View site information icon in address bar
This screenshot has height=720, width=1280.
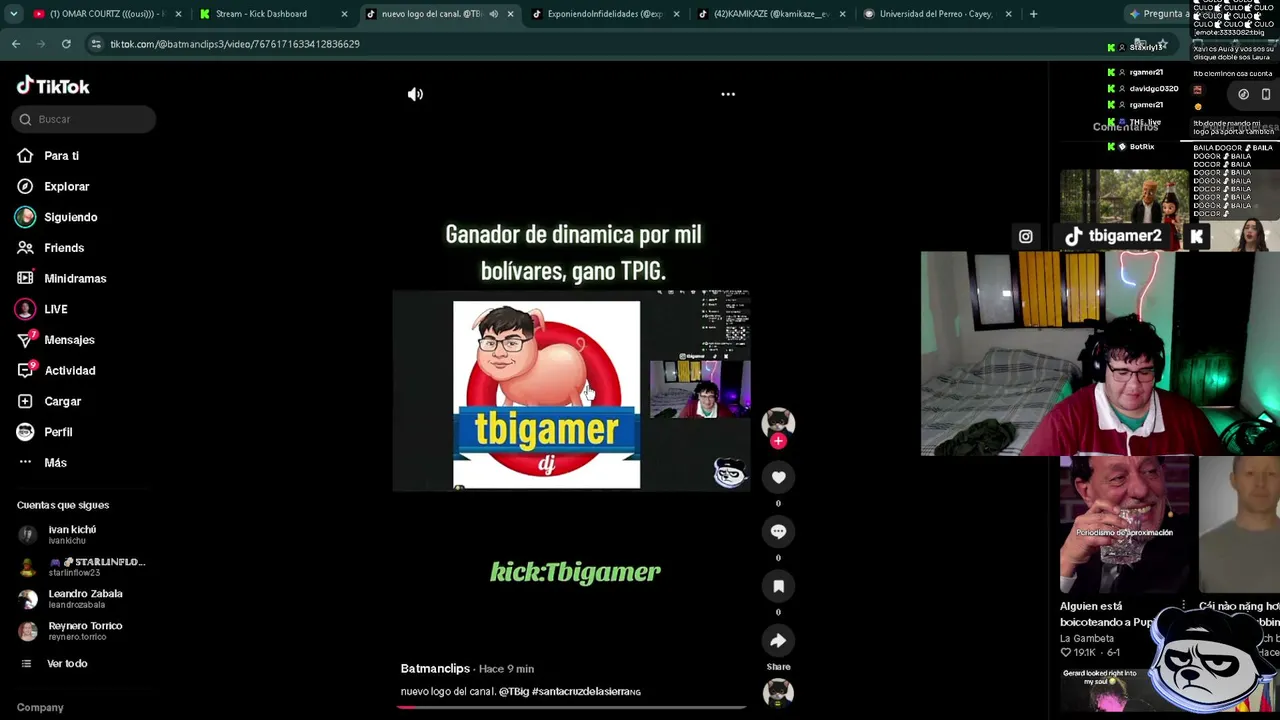[x=96, y=44]
